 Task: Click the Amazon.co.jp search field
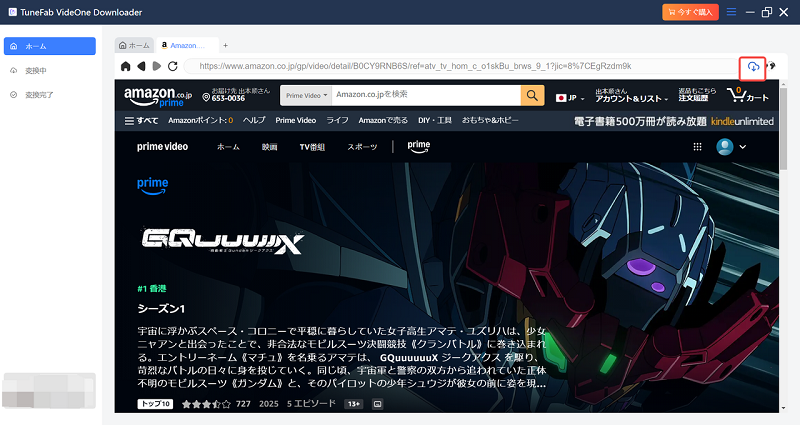coord(426,95)
